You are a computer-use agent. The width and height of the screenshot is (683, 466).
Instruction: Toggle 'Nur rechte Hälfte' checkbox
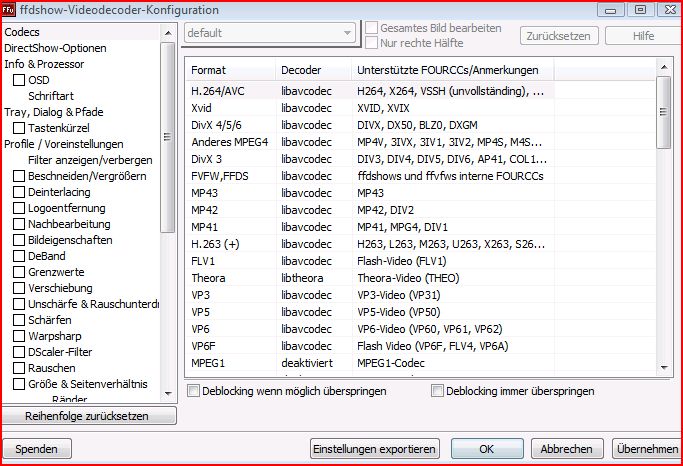(x=371, y=43)
